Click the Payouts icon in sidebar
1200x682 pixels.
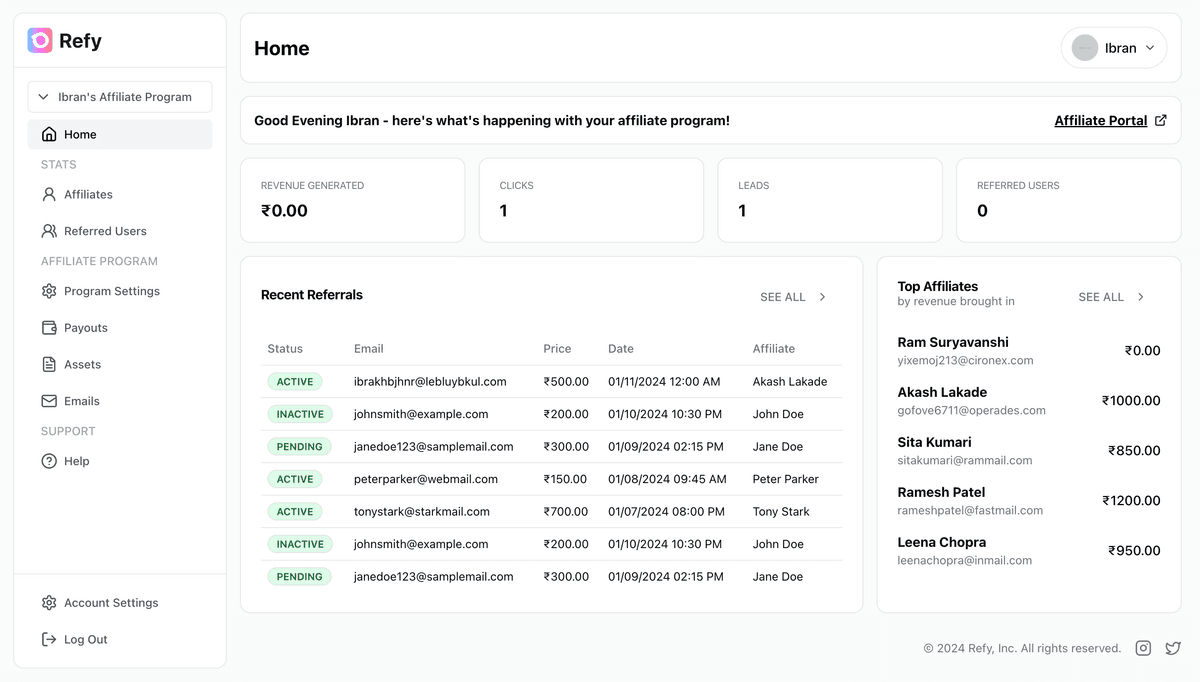[48, 327]
